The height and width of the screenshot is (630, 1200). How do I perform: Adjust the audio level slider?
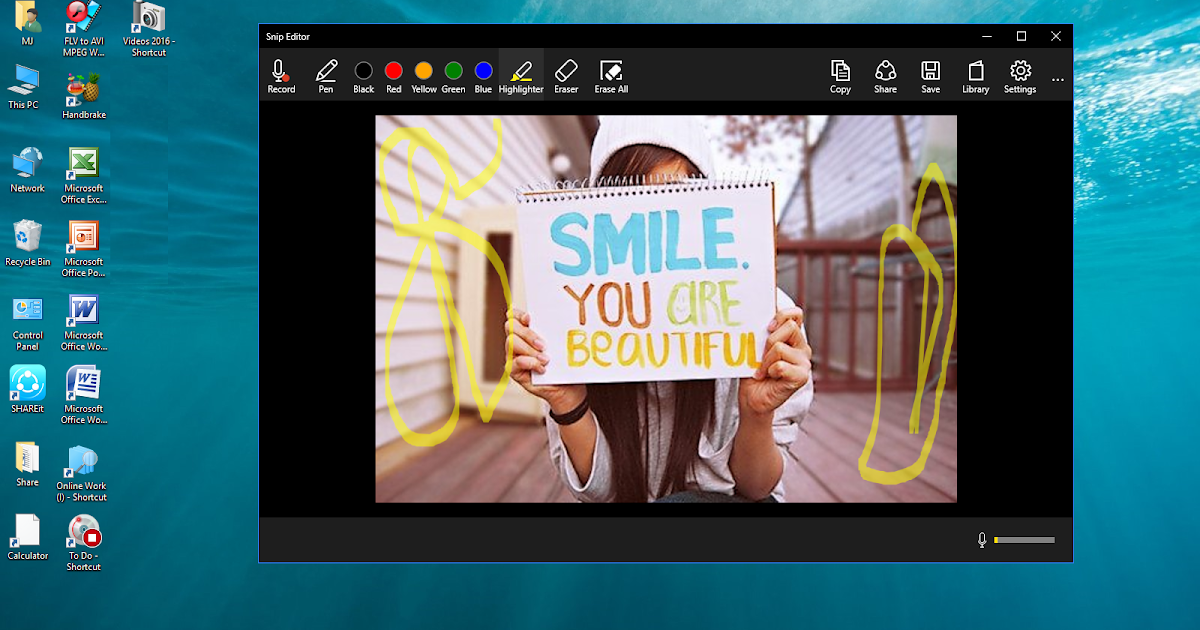click(x=1025, y=539)
